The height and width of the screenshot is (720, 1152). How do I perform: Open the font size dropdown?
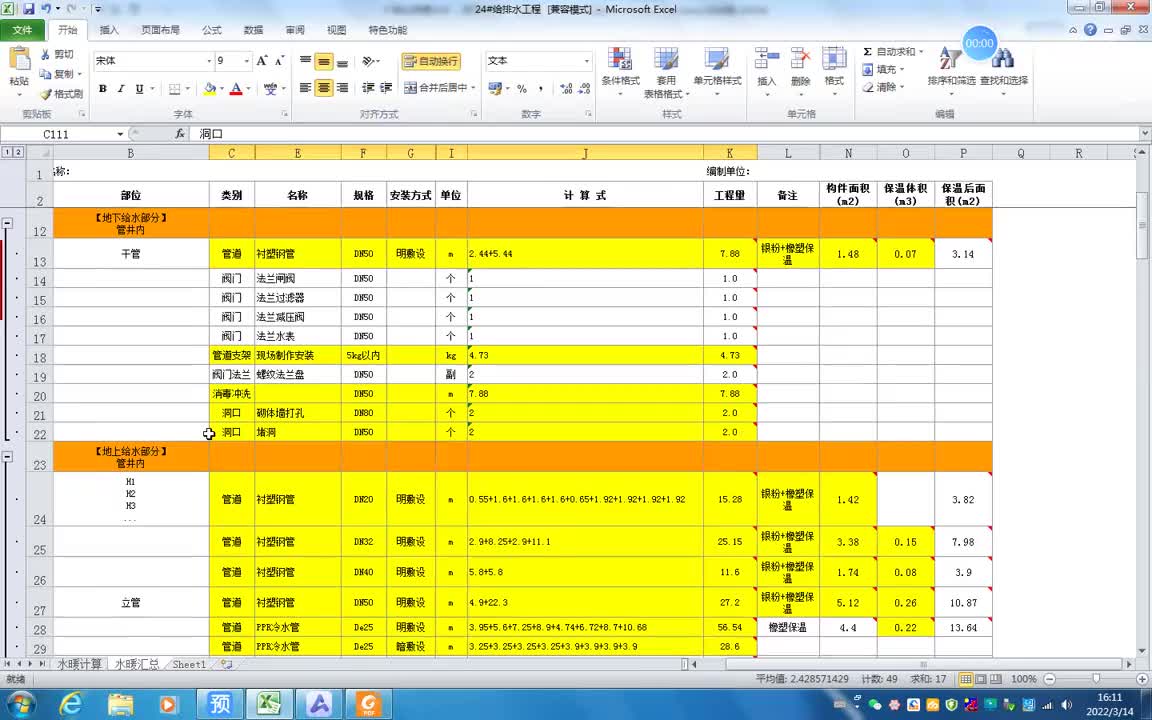[247, 61]
